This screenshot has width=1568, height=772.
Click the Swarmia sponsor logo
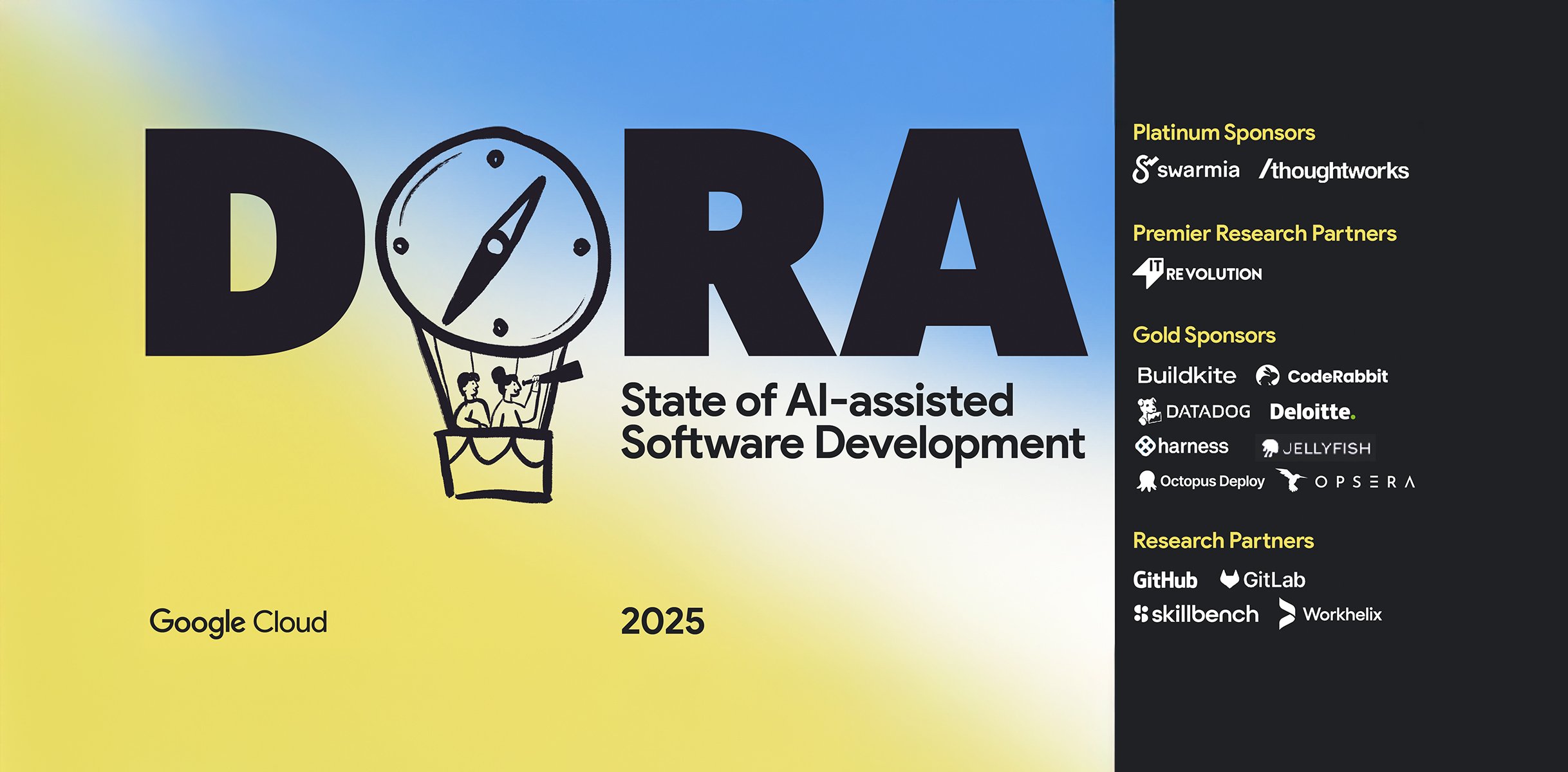point(1186,170)
